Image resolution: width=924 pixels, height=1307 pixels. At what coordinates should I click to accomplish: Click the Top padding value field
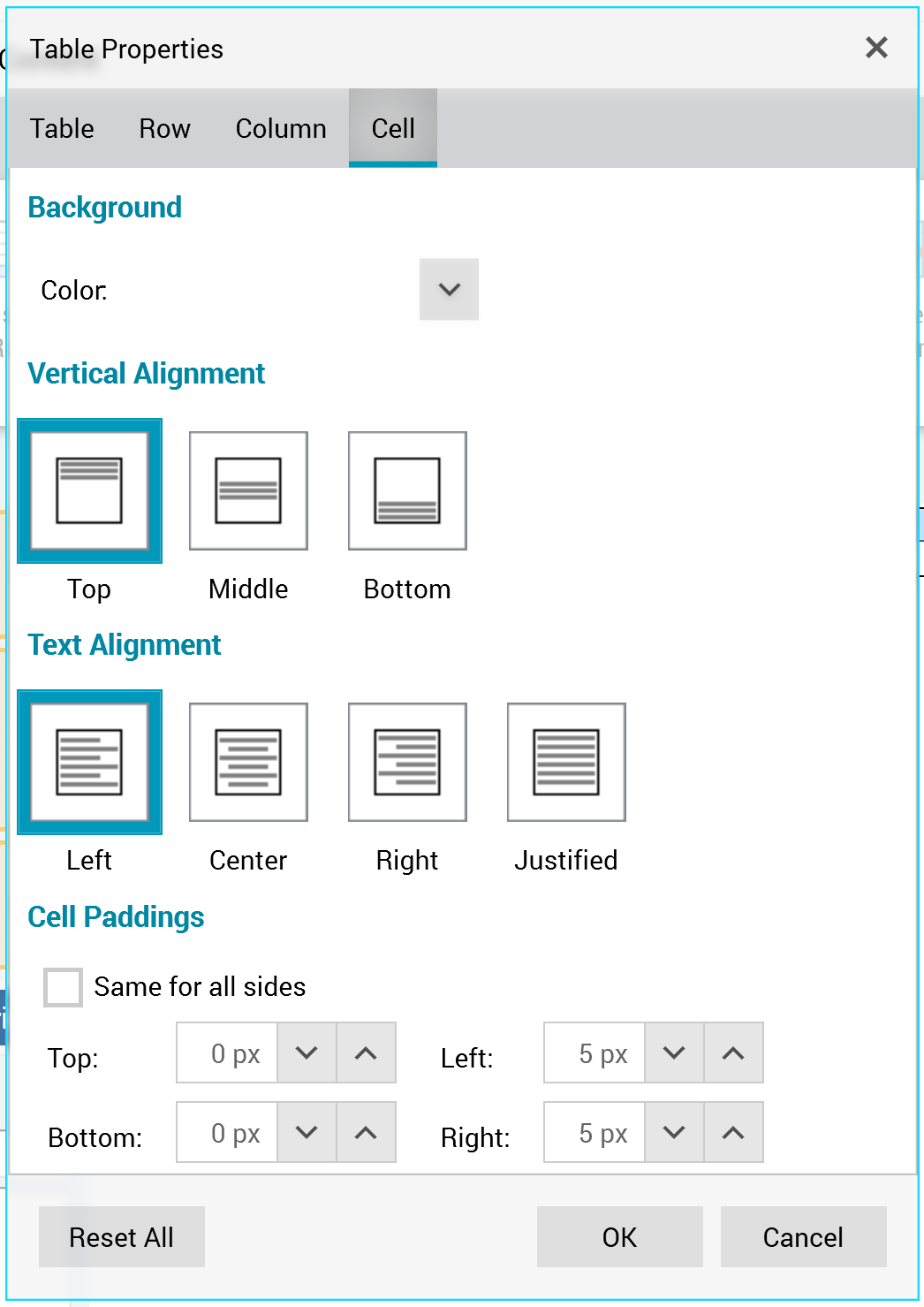pyautogui.click(x=228, y=1052)
